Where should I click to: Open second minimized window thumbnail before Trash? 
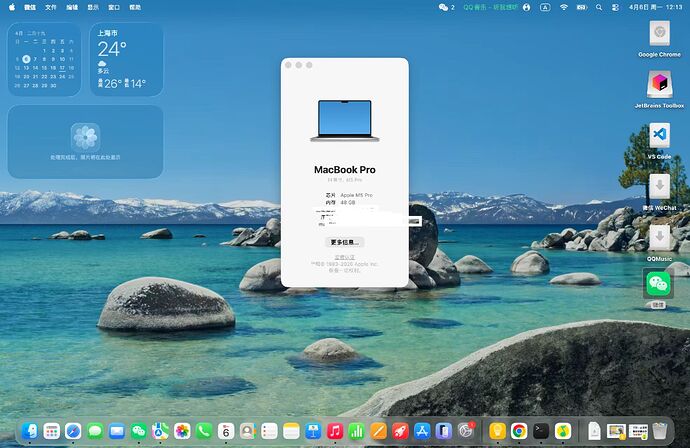tap(638, 431)
